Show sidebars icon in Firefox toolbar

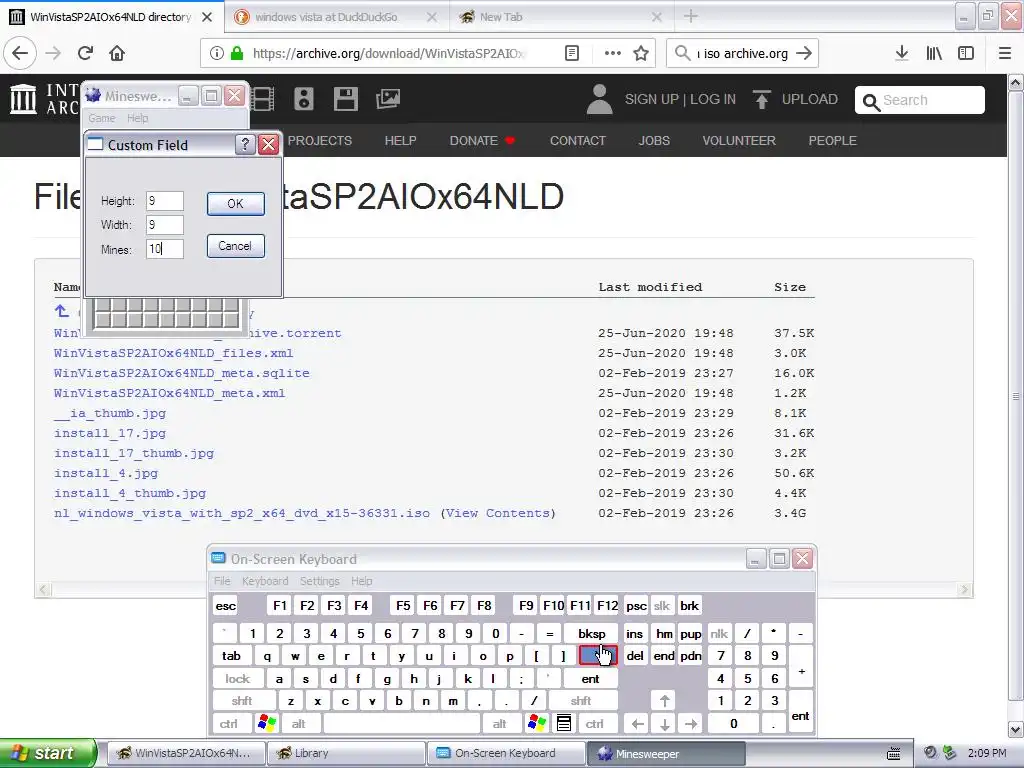click(966, 54)
